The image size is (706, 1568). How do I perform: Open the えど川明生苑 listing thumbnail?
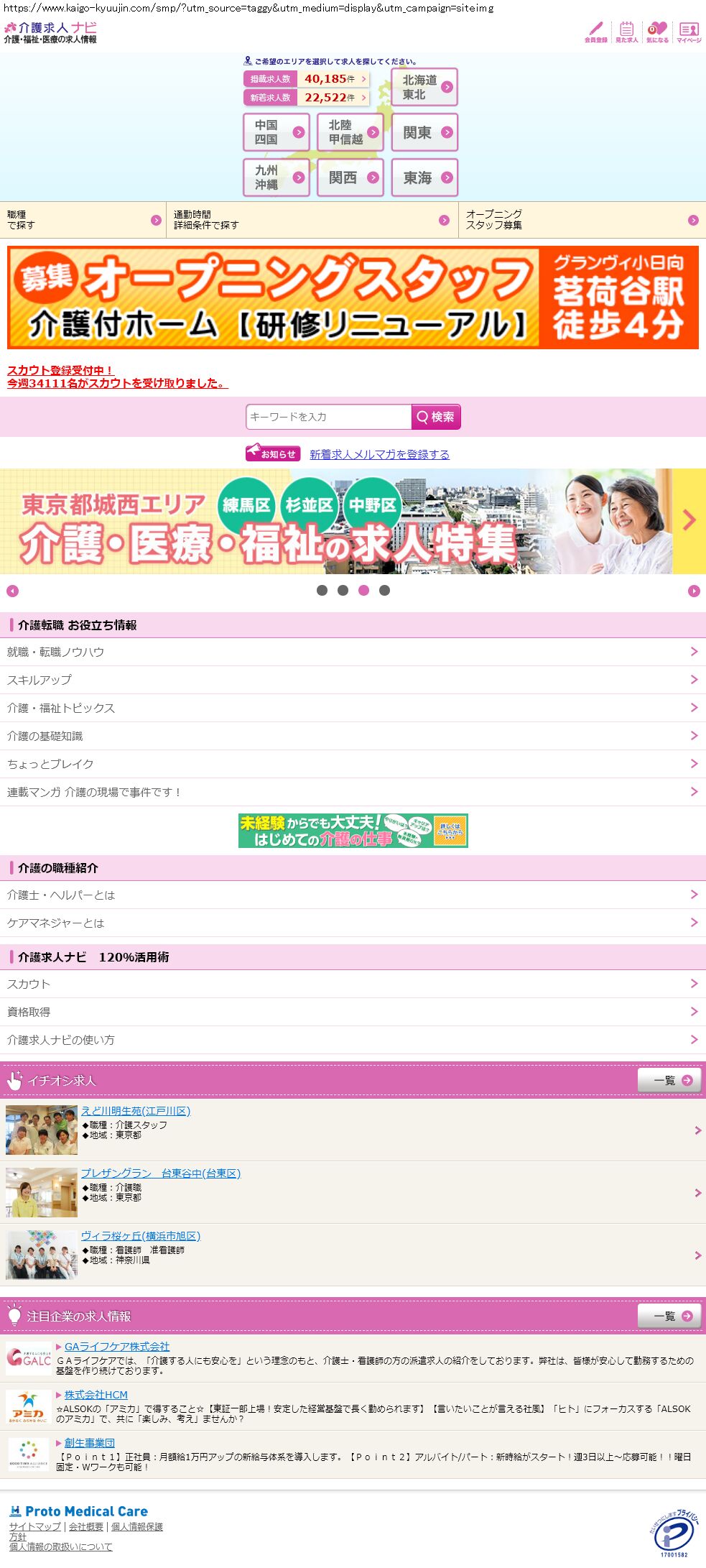42,1130
